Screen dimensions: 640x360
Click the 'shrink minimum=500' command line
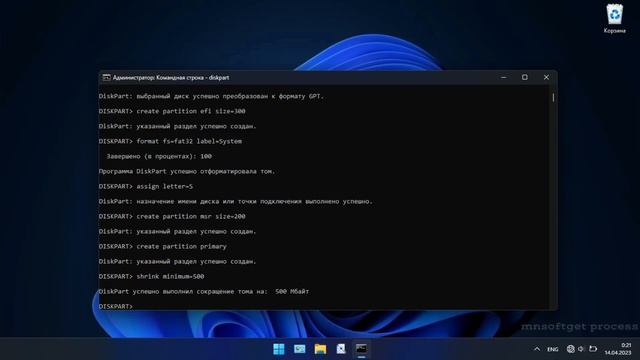(x=151, y=276)
